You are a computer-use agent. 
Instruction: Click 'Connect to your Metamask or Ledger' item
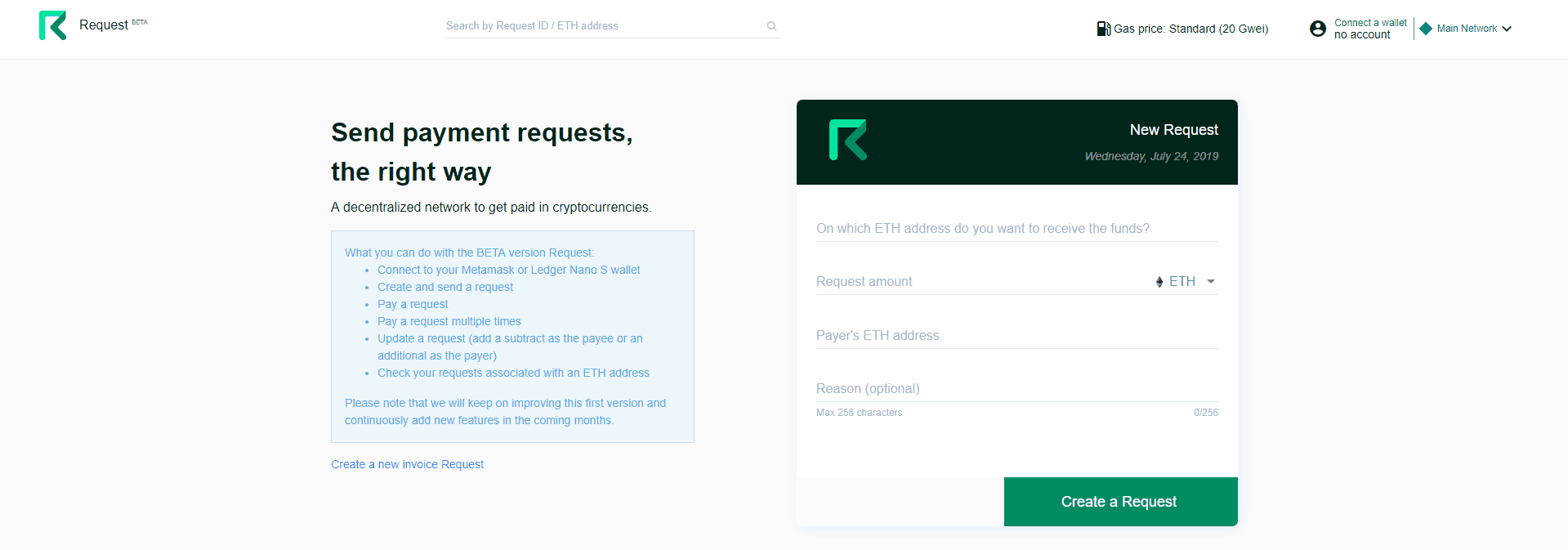click(508, 270)
